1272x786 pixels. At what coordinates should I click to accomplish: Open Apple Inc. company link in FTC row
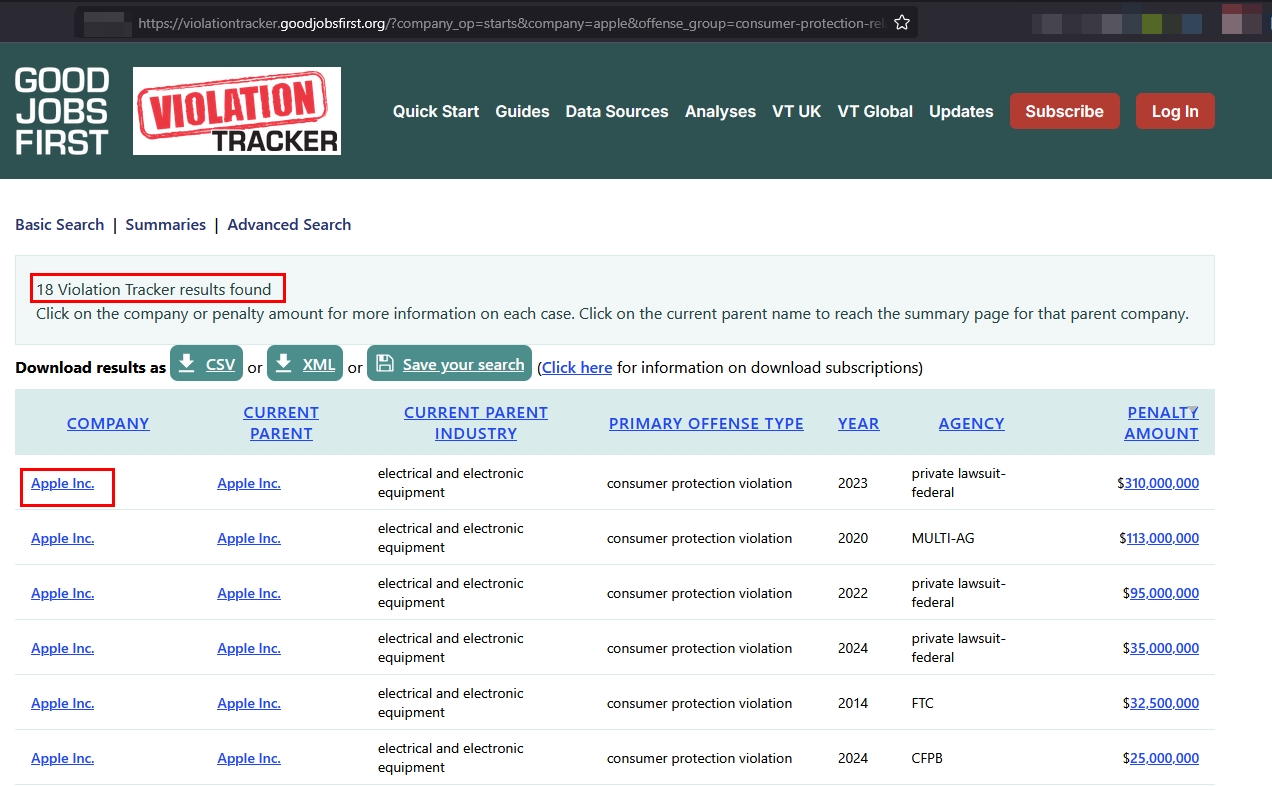coord(62,703)
